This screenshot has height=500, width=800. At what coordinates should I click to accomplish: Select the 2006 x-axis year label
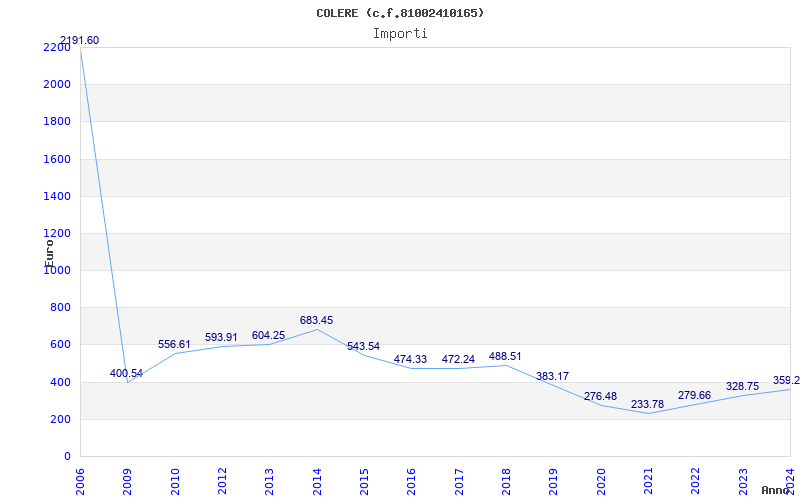click(x=80, y=481)
